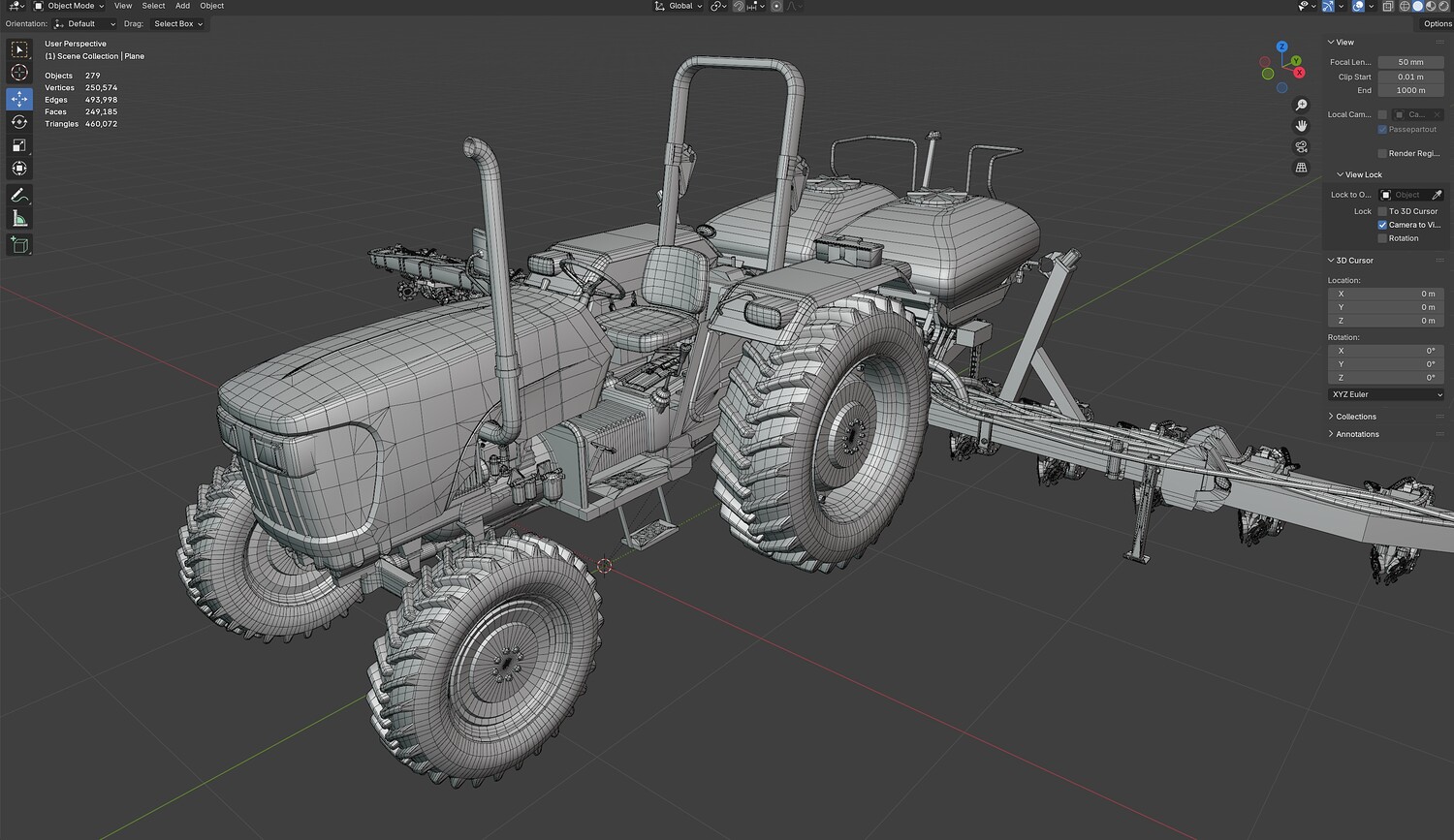Screen dimensions: 1454x840
Task: Collapse the View Lock subpanel
Action: tap(1359, 174)
